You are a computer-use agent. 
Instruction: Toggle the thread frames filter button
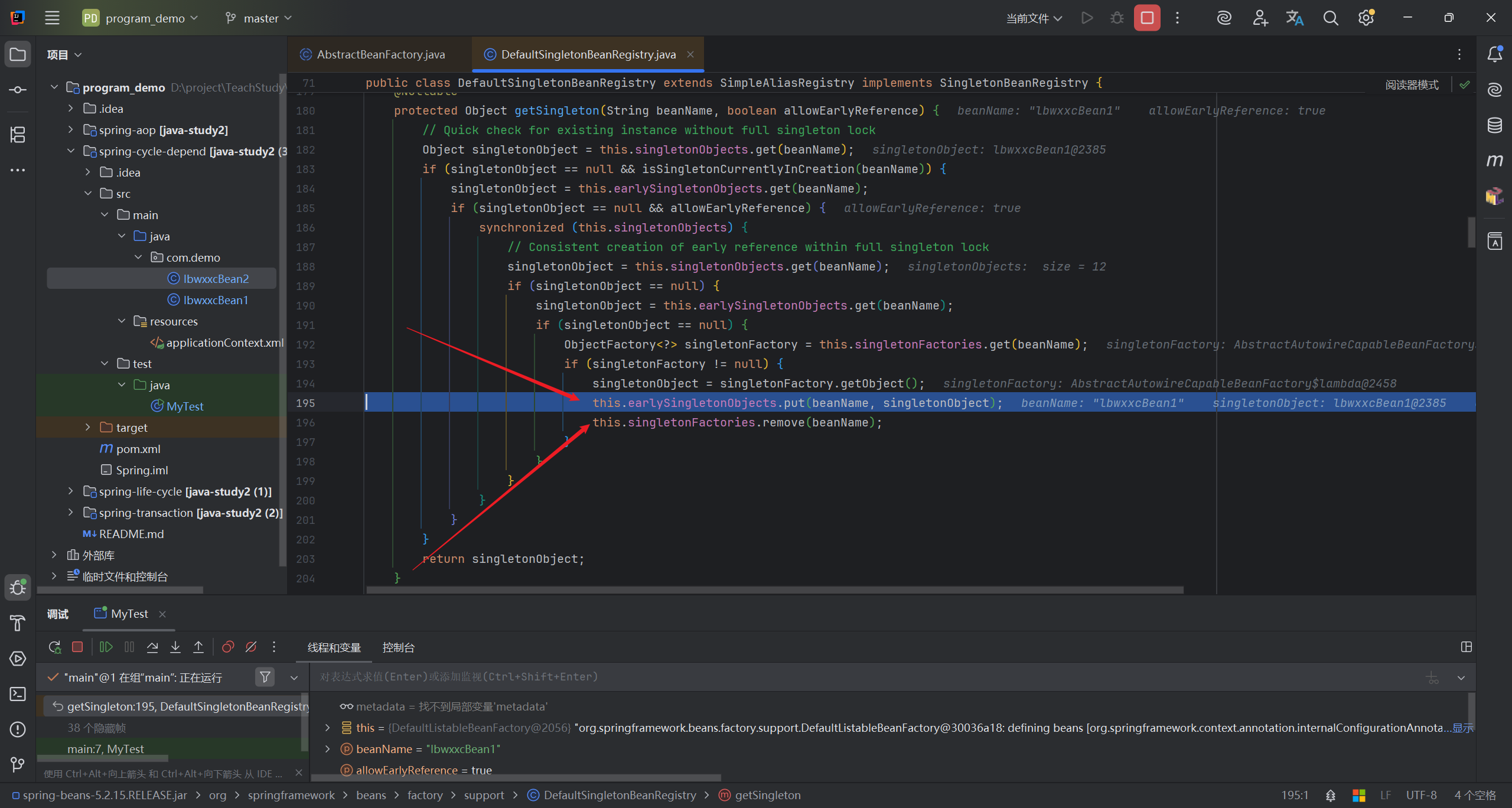tap(265, 677)
